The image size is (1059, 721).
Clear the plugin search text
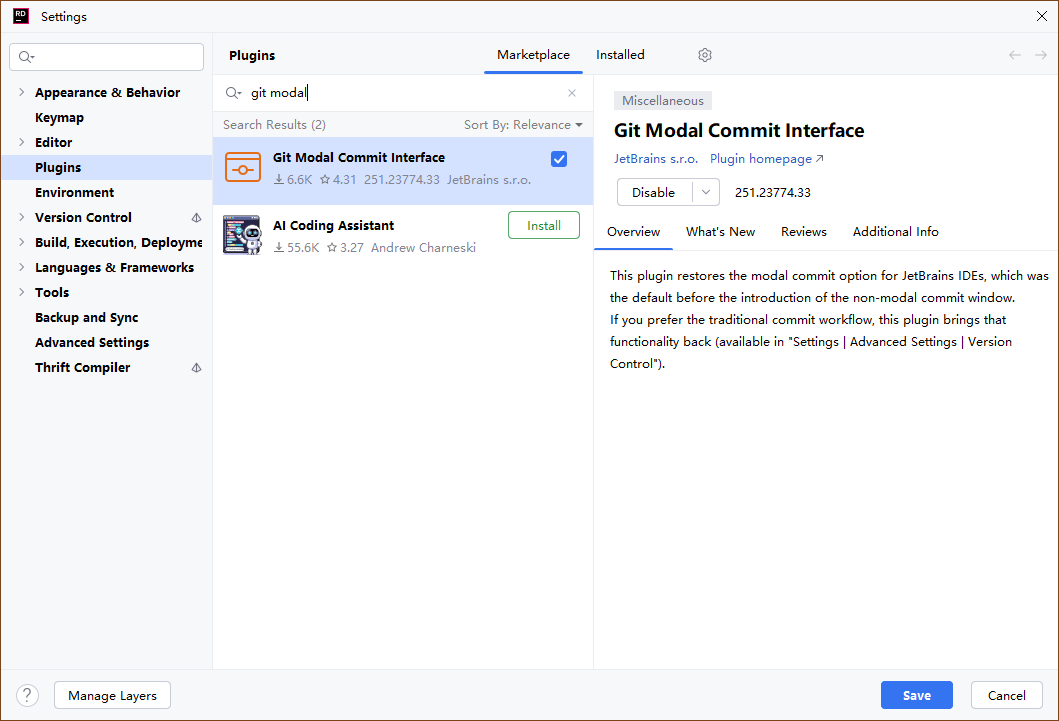[572, 93]
